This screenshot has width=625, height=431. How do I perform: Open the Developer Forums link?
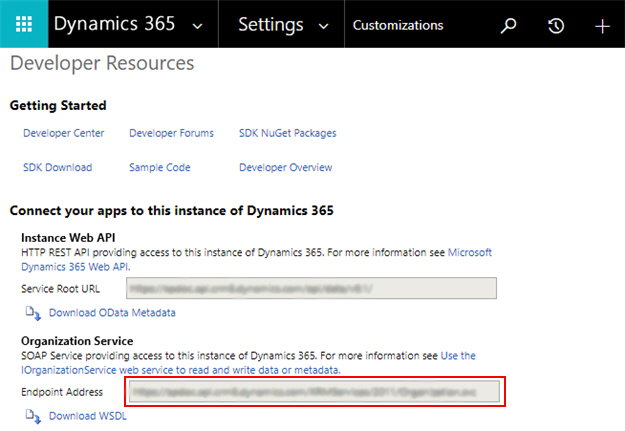pos(171,133)
